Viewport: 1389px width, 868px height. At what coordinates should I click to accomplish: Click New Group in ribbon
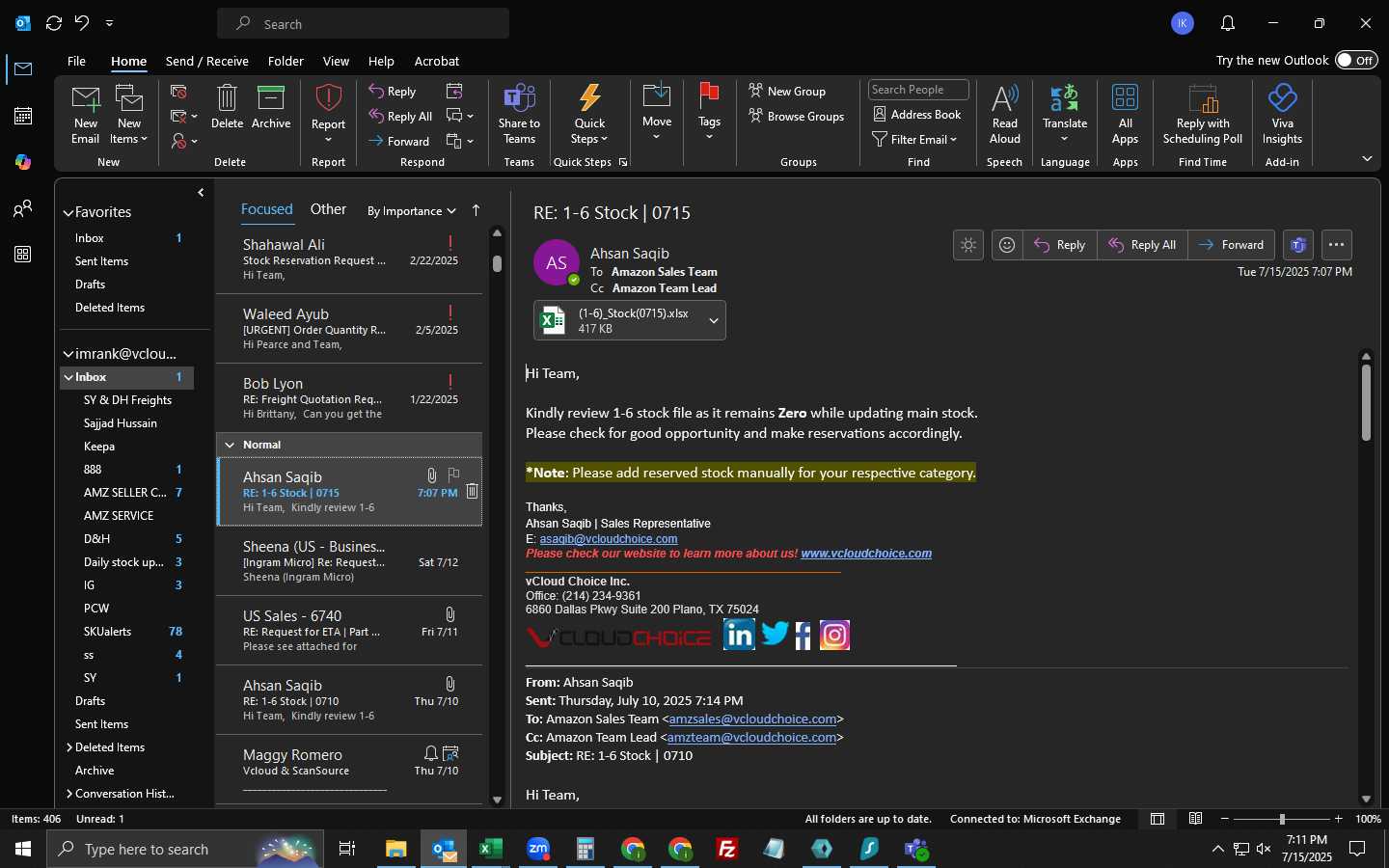point(787,91)
